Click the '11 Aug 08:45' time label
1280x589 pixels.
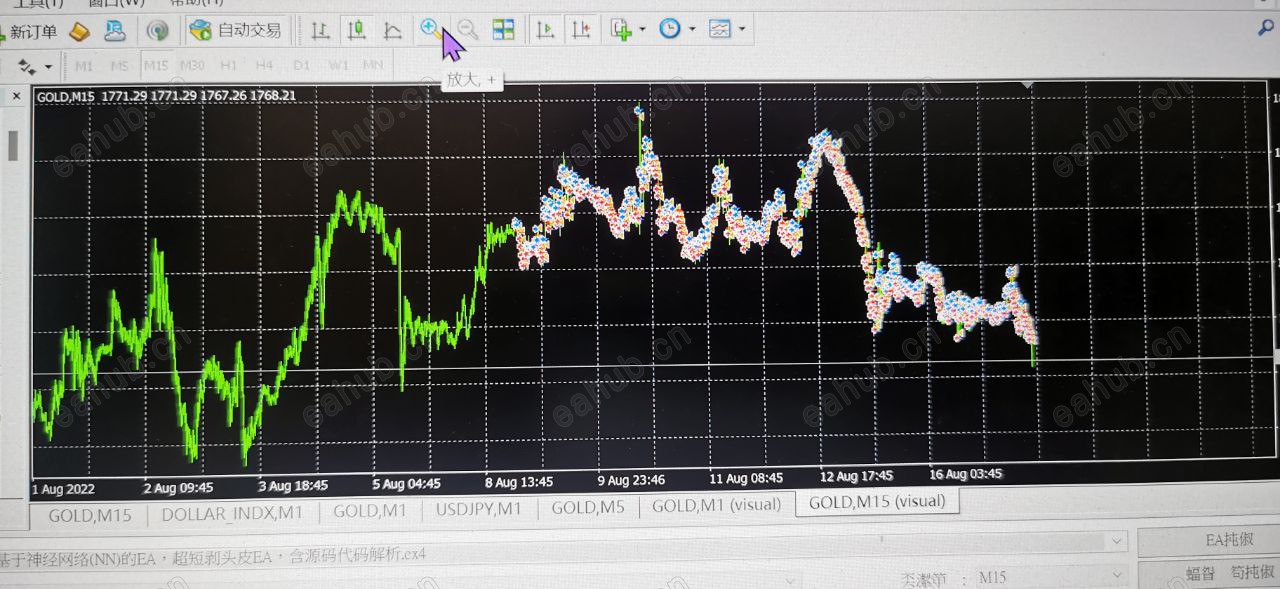747,478
